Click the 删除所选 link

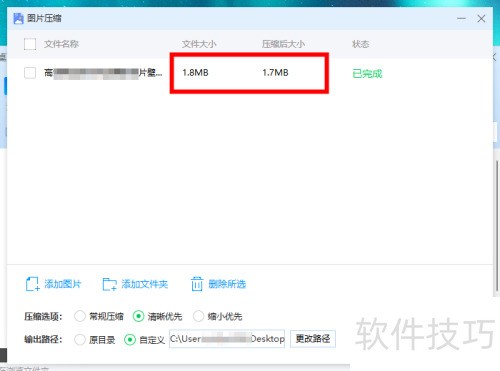point(227,284)
